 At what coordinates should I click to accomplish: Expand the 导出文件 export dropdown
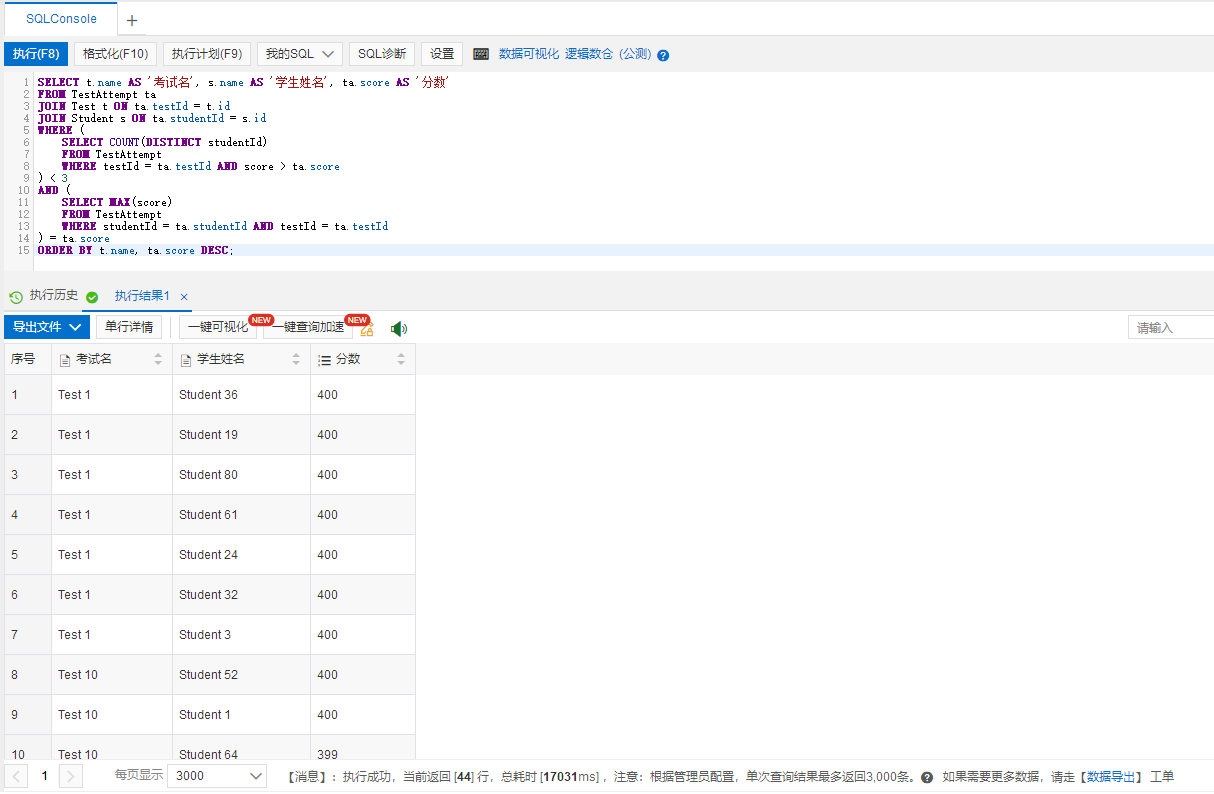[47, 327]
